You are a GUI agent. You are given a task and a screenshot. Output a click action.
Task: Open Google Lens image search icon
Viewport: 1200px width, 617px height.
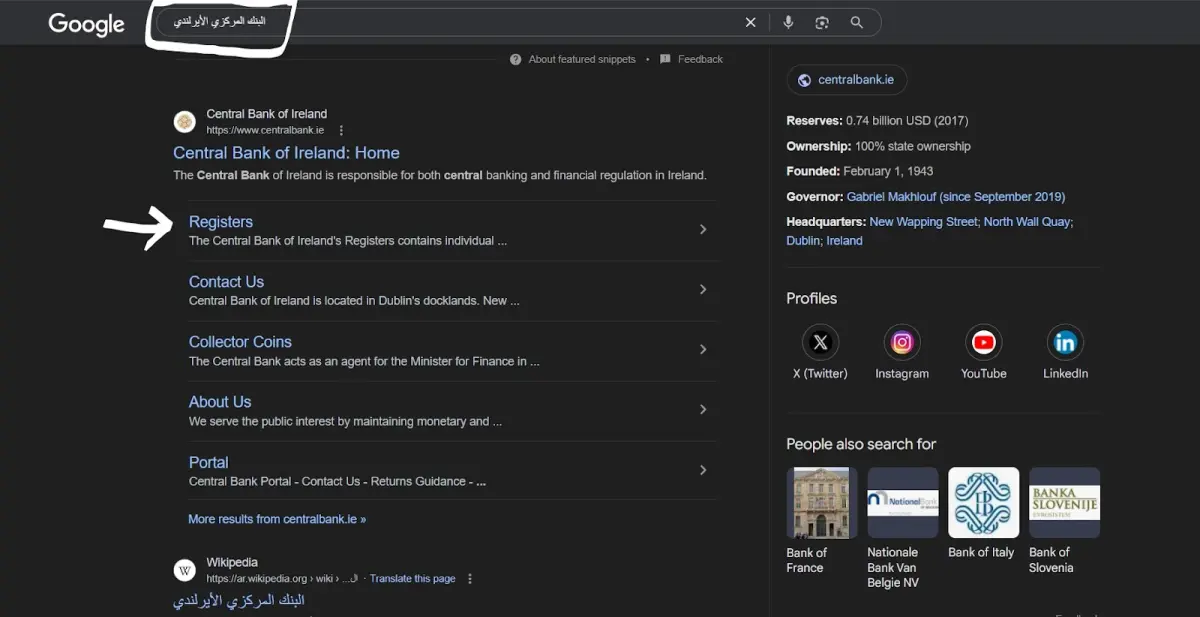coord(822,22)
